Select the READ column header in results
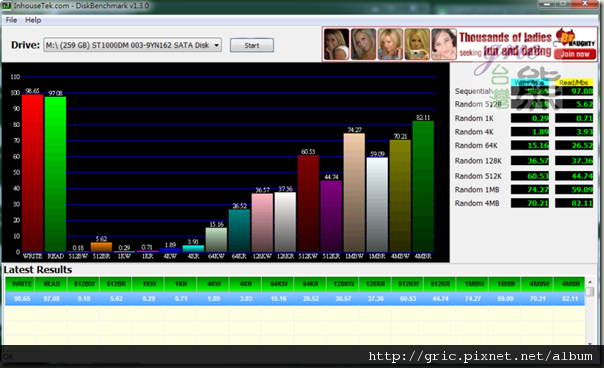The width and height of the screenshot is (604, 368). 52,284
